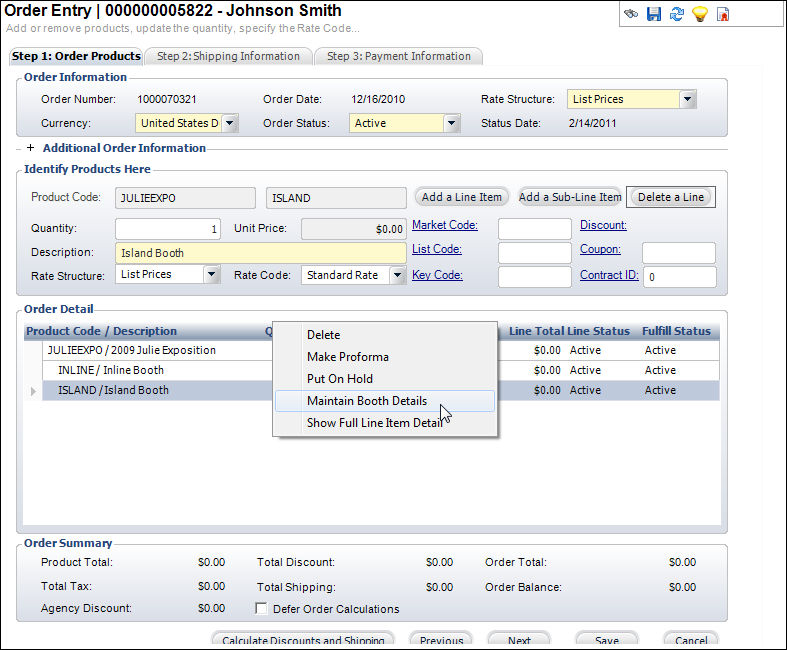The image size is (787, 650).
Task: Go to Step 3: Payment Information tab
Action: 398,56
